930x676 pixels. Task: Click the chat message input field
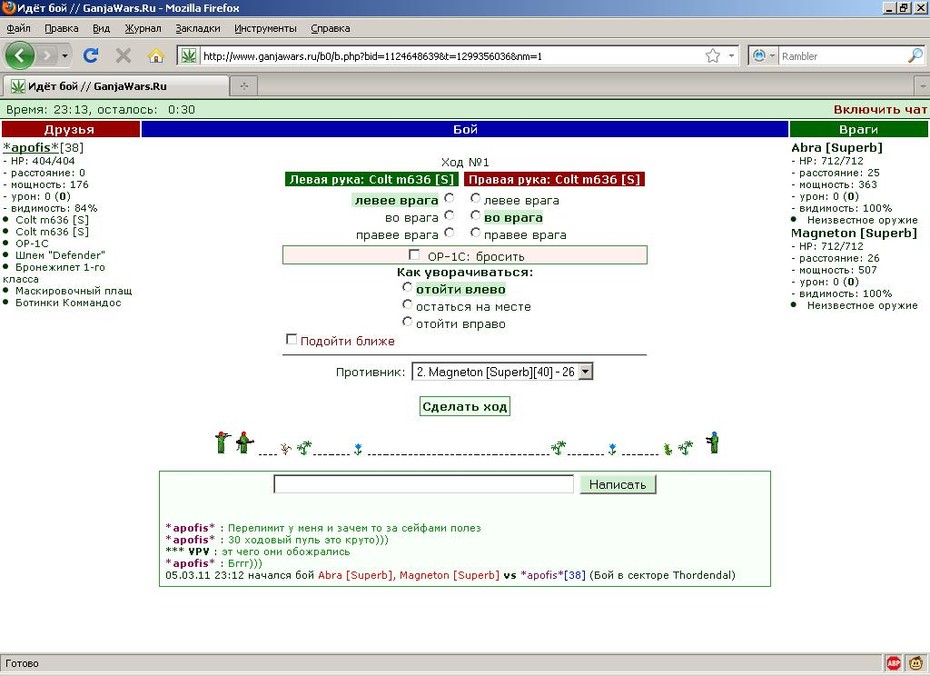click(423, 484)
